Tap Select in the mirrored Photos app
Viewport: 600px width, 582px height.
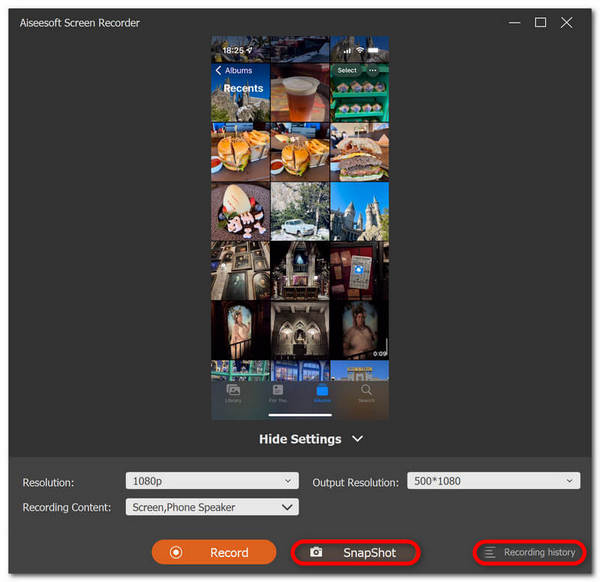(x=347, y=70)
